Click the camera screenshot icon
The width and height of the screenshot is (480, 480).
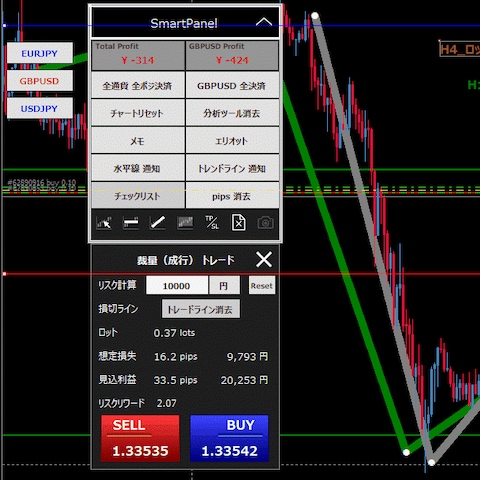pos(266,223)
